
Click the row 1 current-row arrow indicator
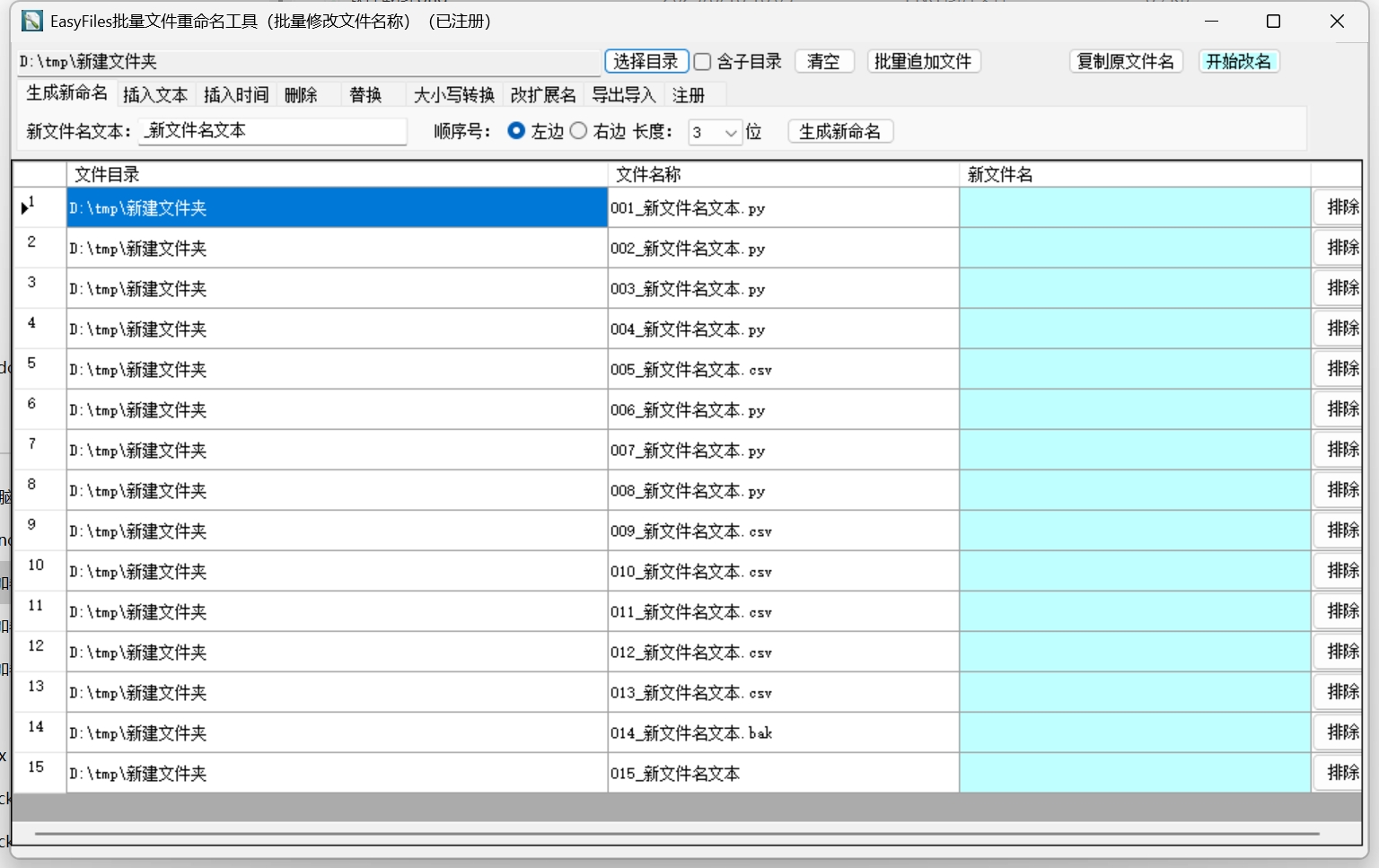coord(24,208)
